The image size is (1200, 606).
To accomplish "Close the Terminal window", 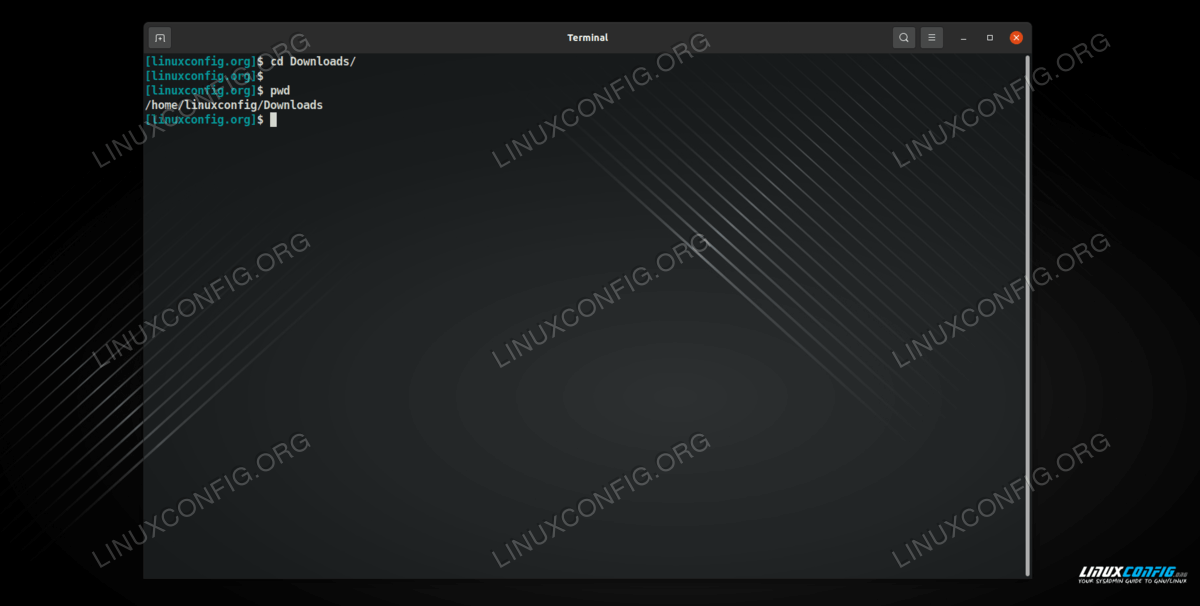I will (x=1016, y=38).
